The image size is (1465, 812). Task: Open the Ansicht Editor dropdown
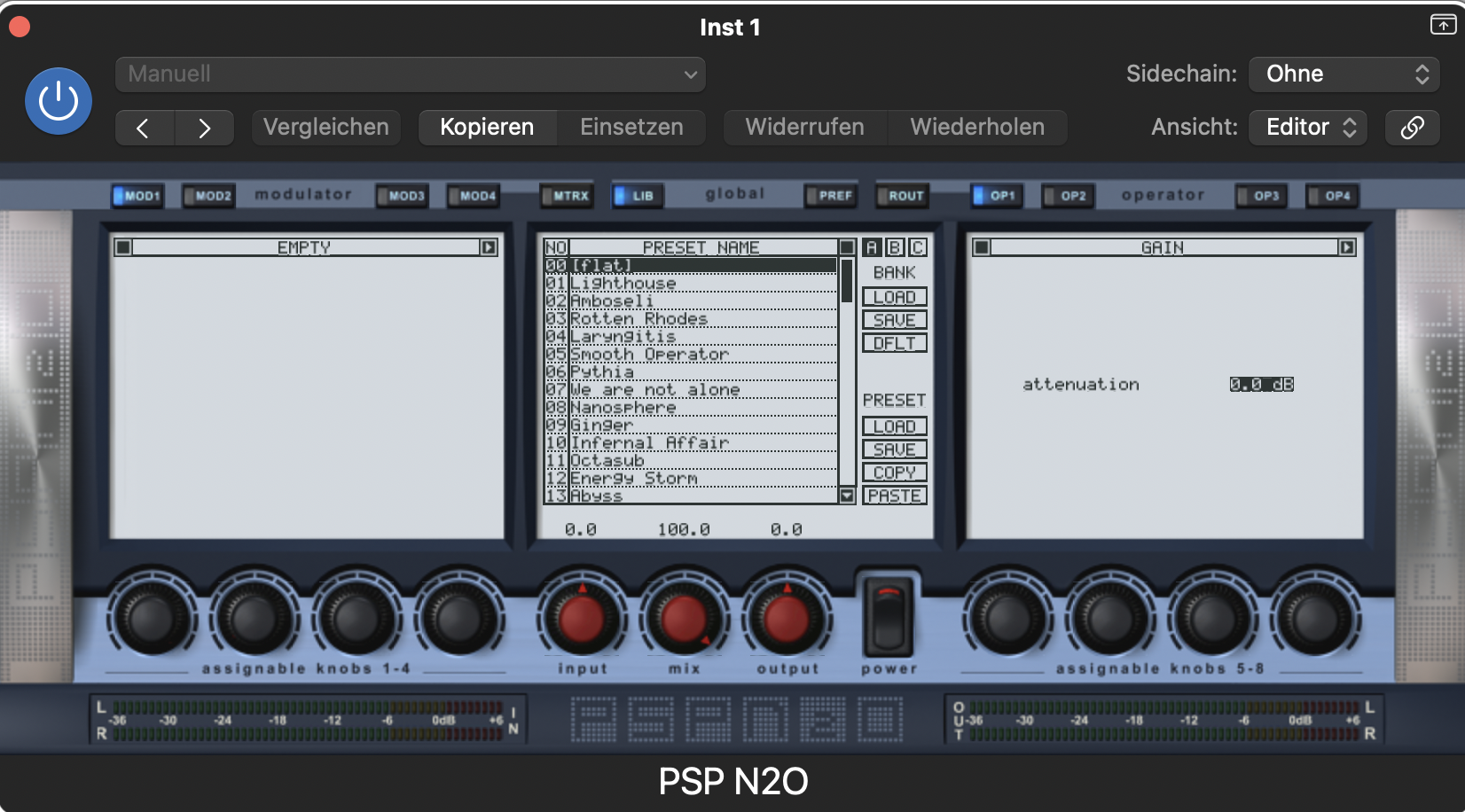coord(1308,128)
